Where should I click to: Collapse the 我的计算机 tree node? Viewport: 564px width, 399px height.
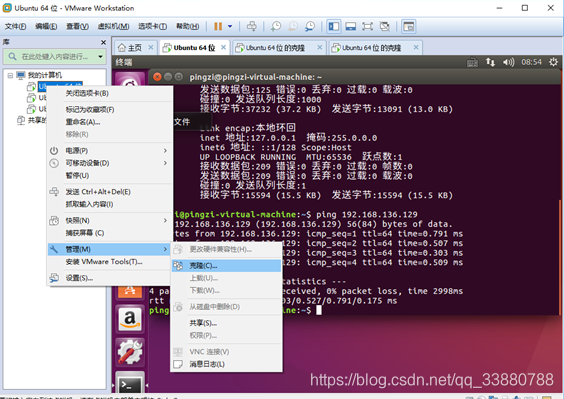(x=10, y=75)
